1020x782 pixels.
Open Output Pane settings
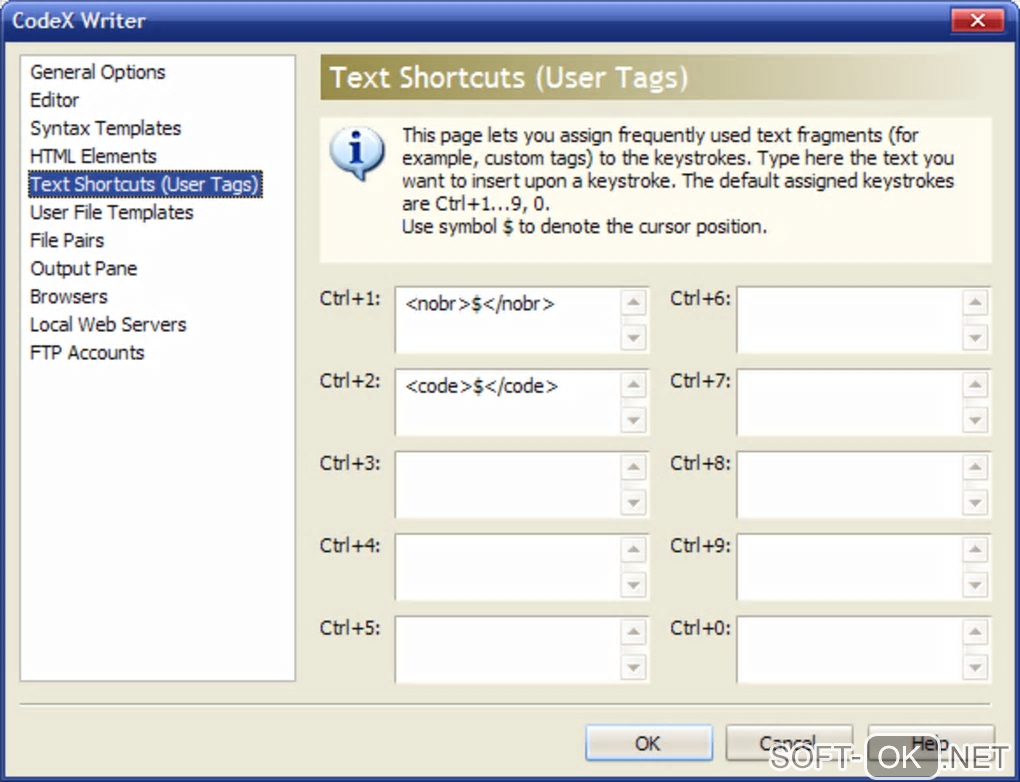click(83, 268)
